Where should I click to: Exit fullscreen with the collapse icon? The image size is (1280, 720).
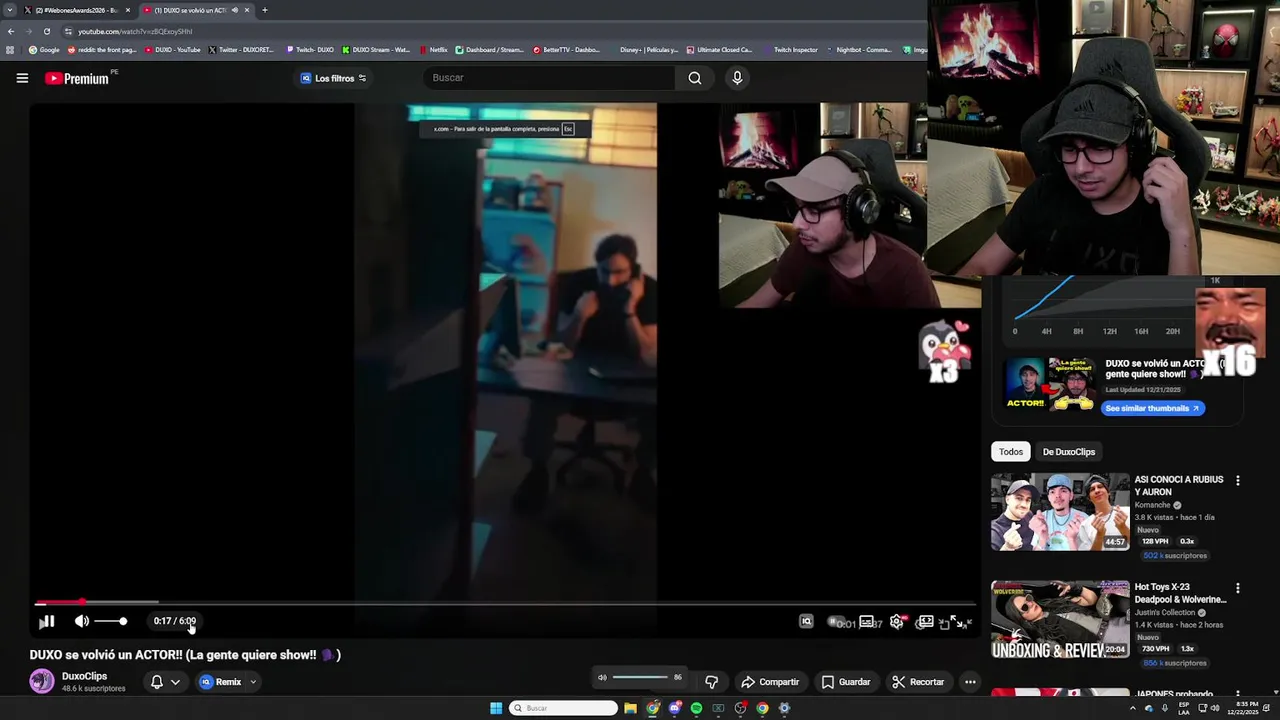[x=963, y=622]
